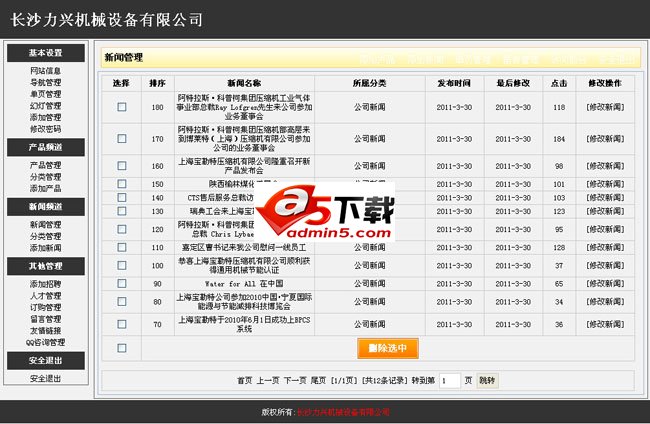Click [修改新闻] for row 70
This screenshot has width=650, height=424.
pos(605,324)
